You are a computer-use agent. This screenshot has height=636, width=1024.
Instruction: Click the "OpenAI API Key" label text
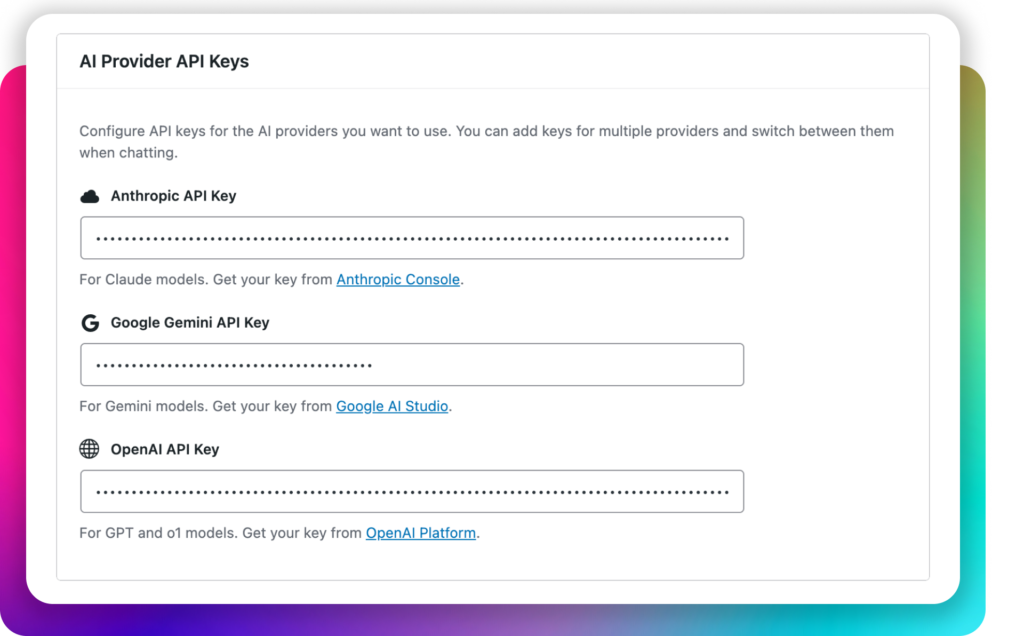[165, 449]
